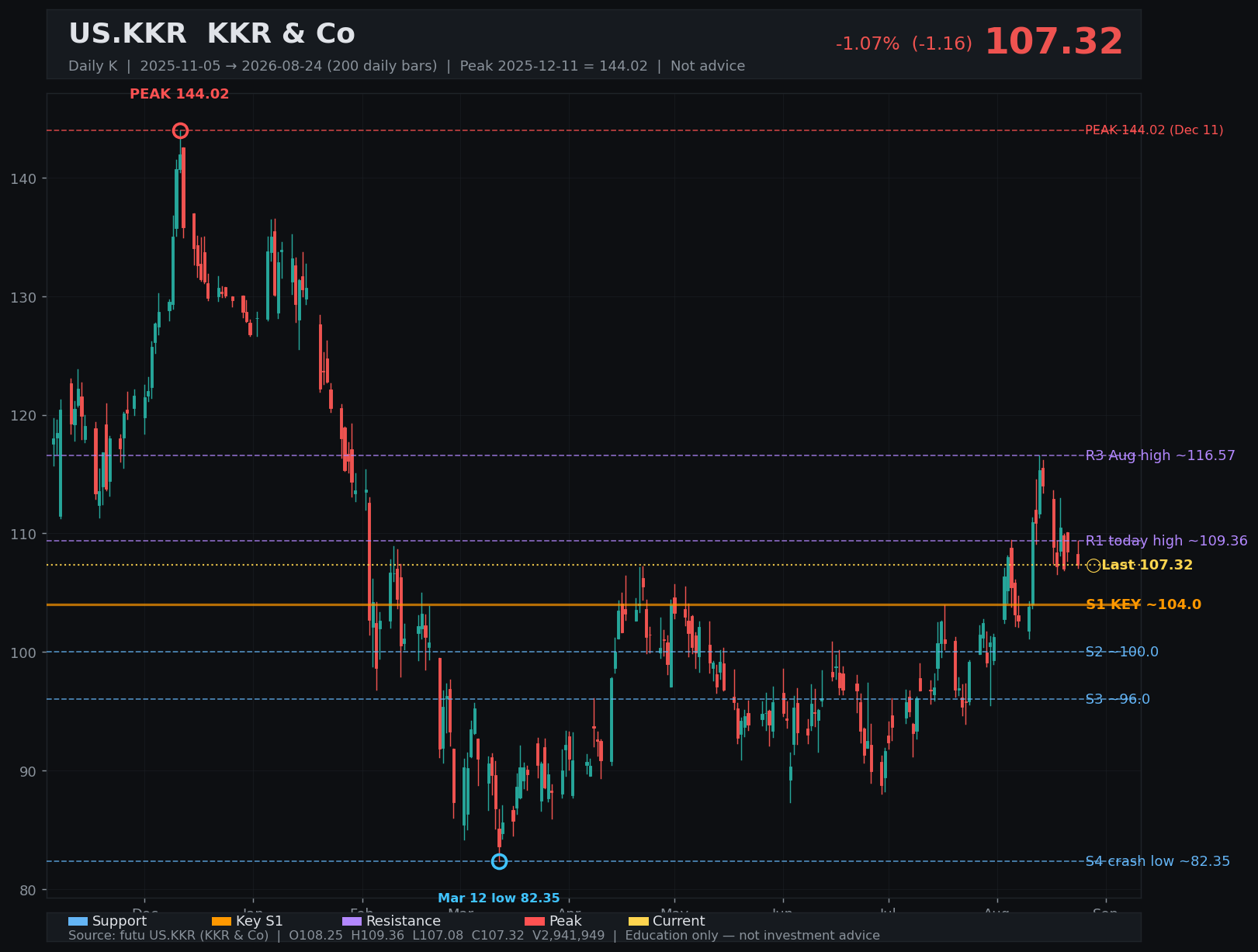Click the 90 y-axis tick label
This screenshot has height=952, width=1258.
pyautogui.click(x=27, y=771)
